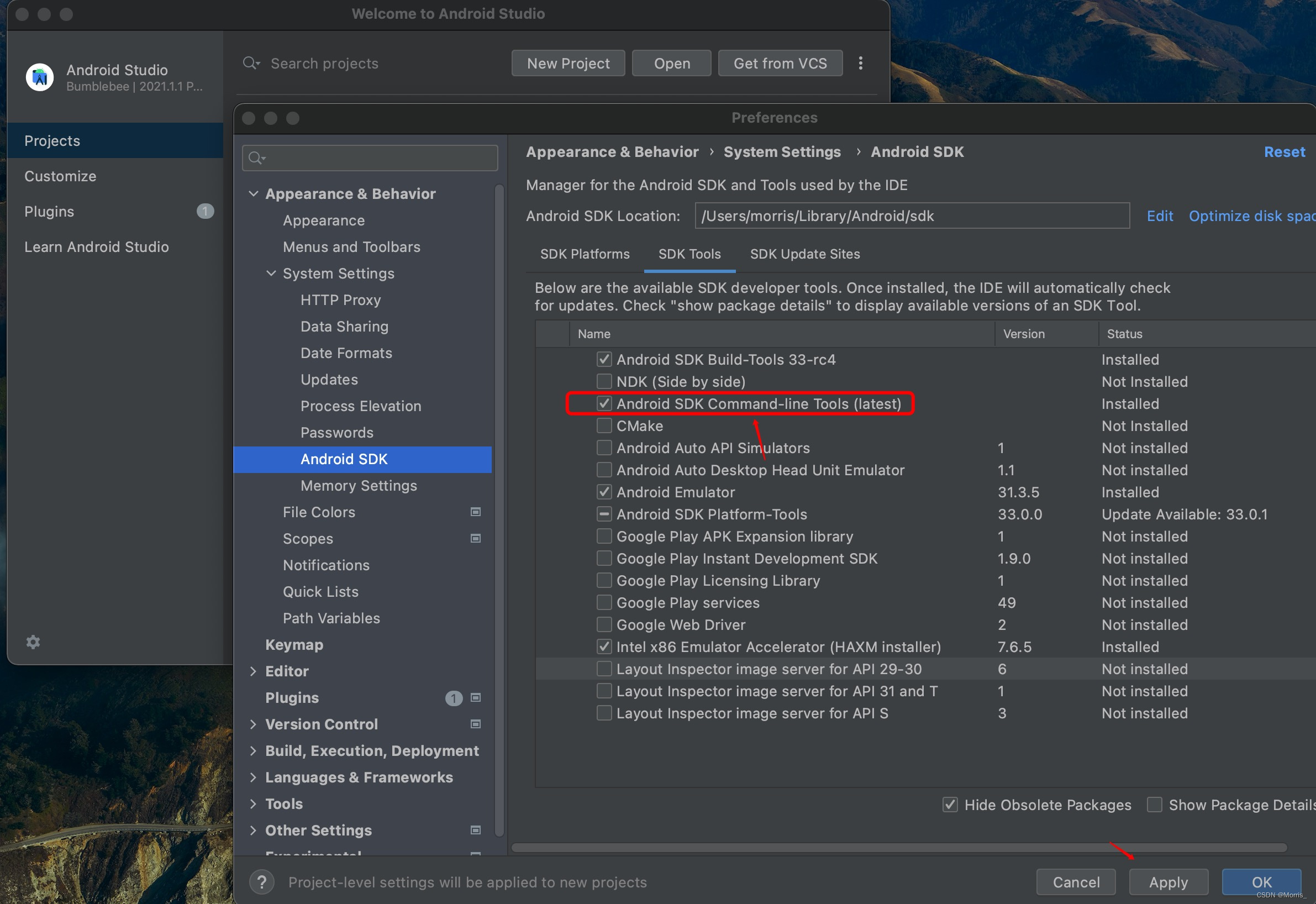Open Learn Android Studio in sidebar
Screen dimensions: 1316x904
tap(115, 247)
